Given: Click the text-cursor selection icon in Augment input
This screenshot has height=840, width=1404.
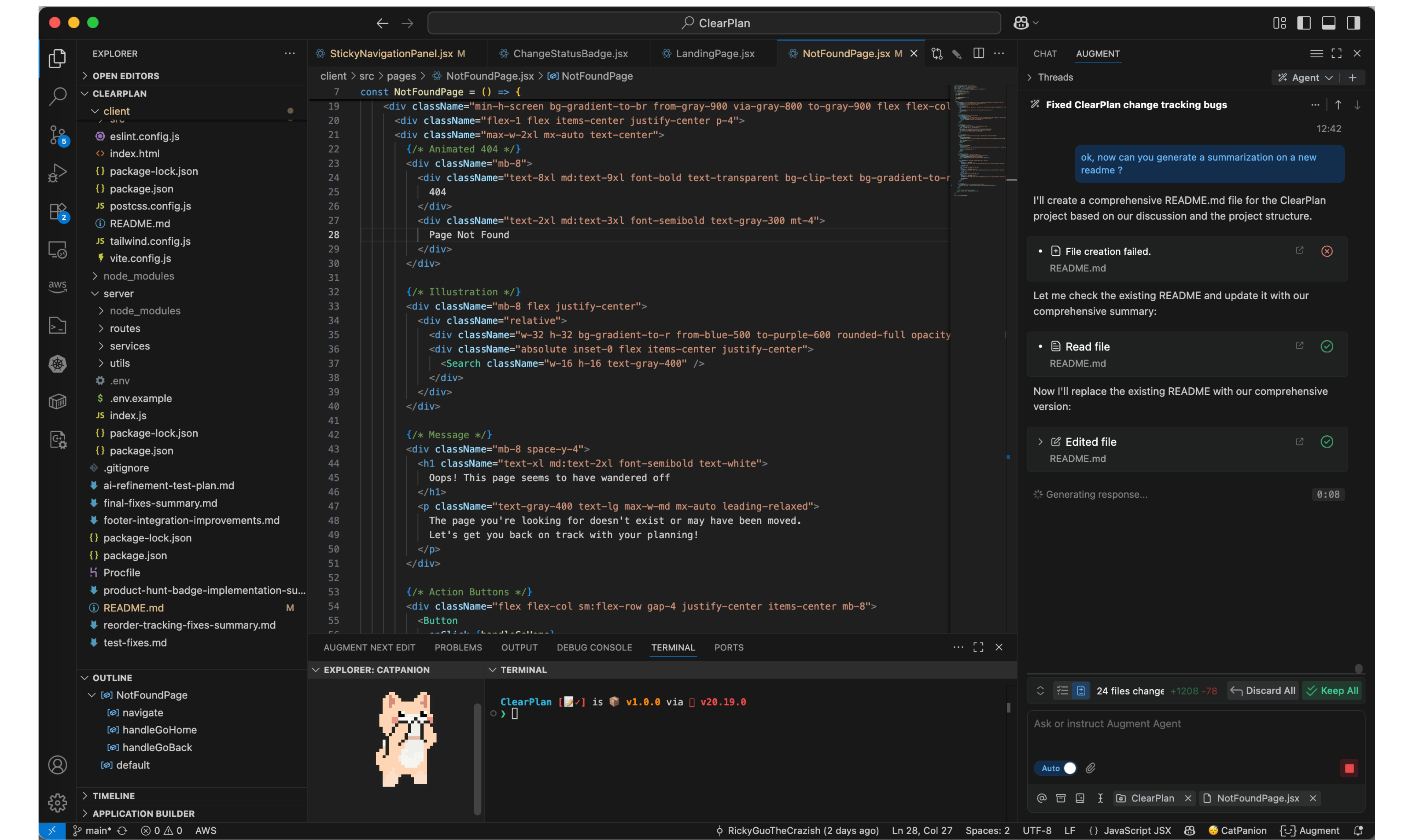Looking at the screenshot, I should (1100, 798).
